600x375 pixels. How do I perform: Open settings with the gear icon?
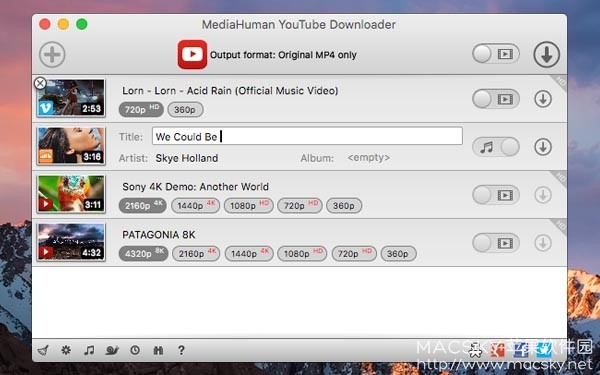click(x=66, y=350)
